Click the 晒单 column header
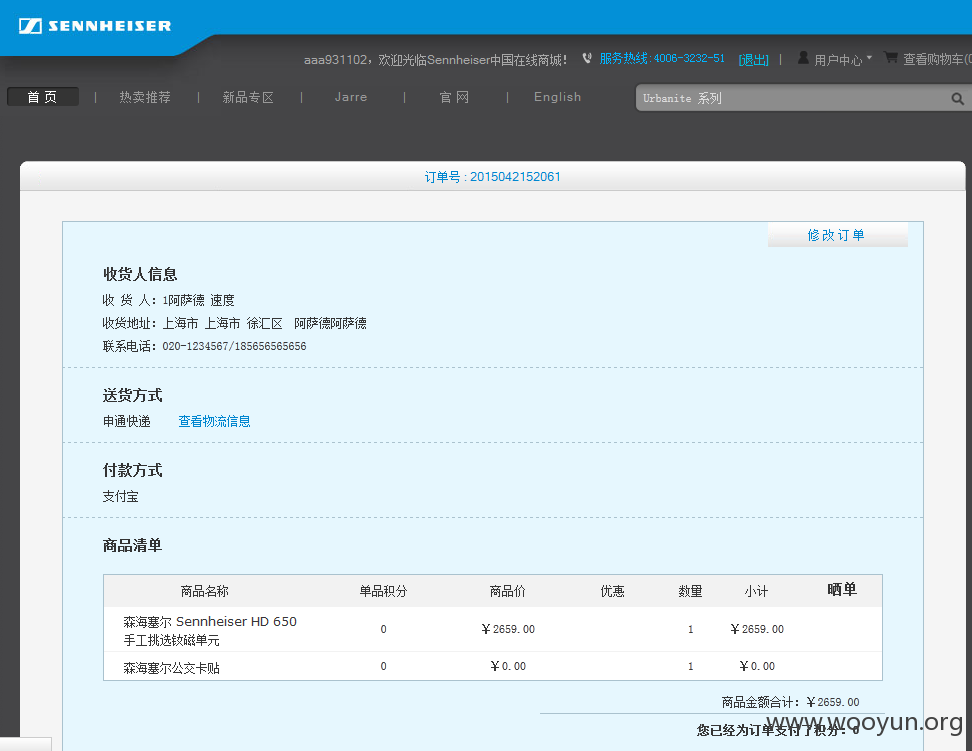This screenshot has height=751, width=972. [842, 590]
